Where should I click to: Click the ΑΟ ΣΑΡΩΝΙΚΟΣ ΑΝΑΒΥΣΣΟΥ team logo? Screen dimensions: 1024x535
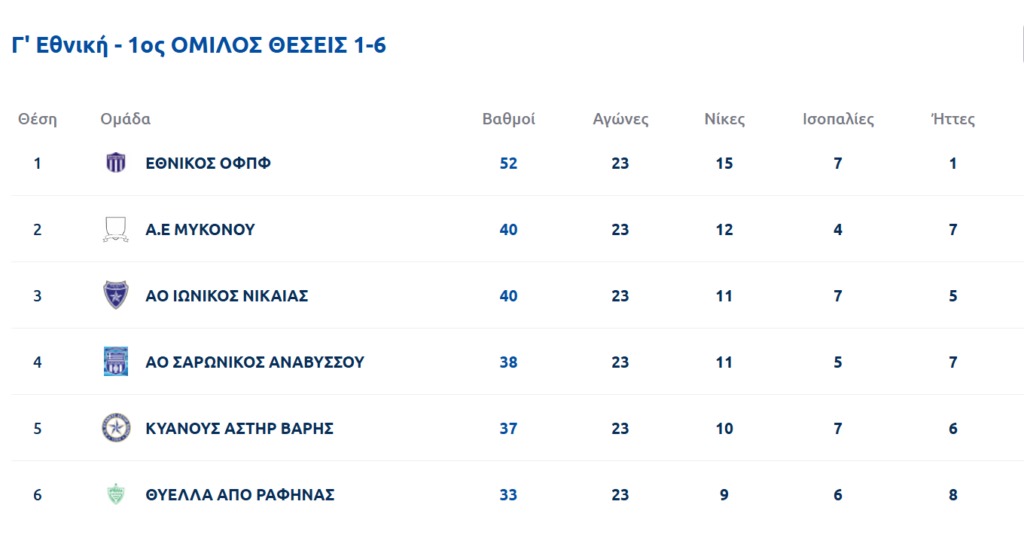[116, 362]
